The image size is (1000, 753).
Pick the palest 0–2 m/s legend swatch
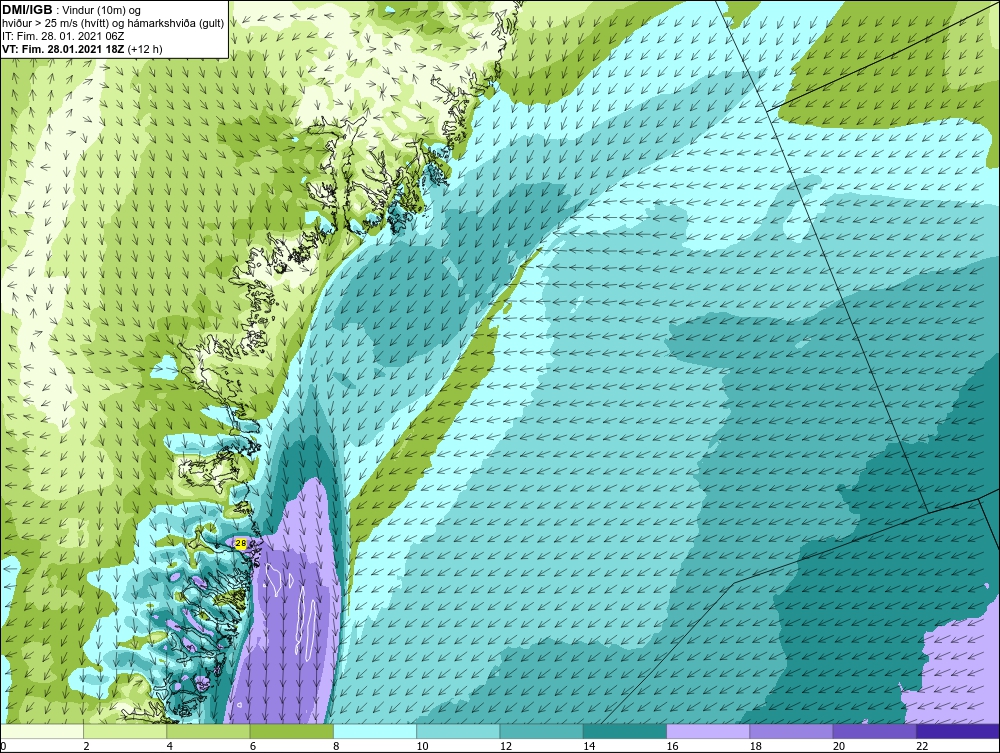[x=42, y=731]
